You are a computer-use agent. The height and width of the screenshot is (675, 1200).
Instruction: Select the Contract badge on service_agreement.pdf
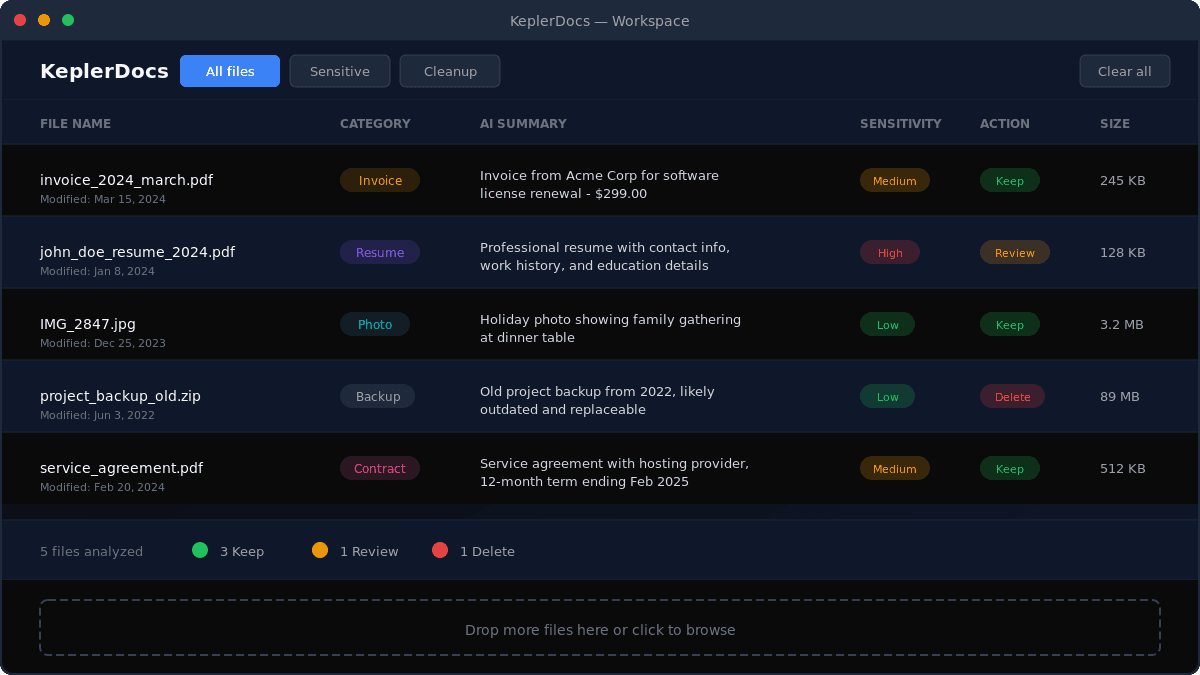tap(380, 468)
